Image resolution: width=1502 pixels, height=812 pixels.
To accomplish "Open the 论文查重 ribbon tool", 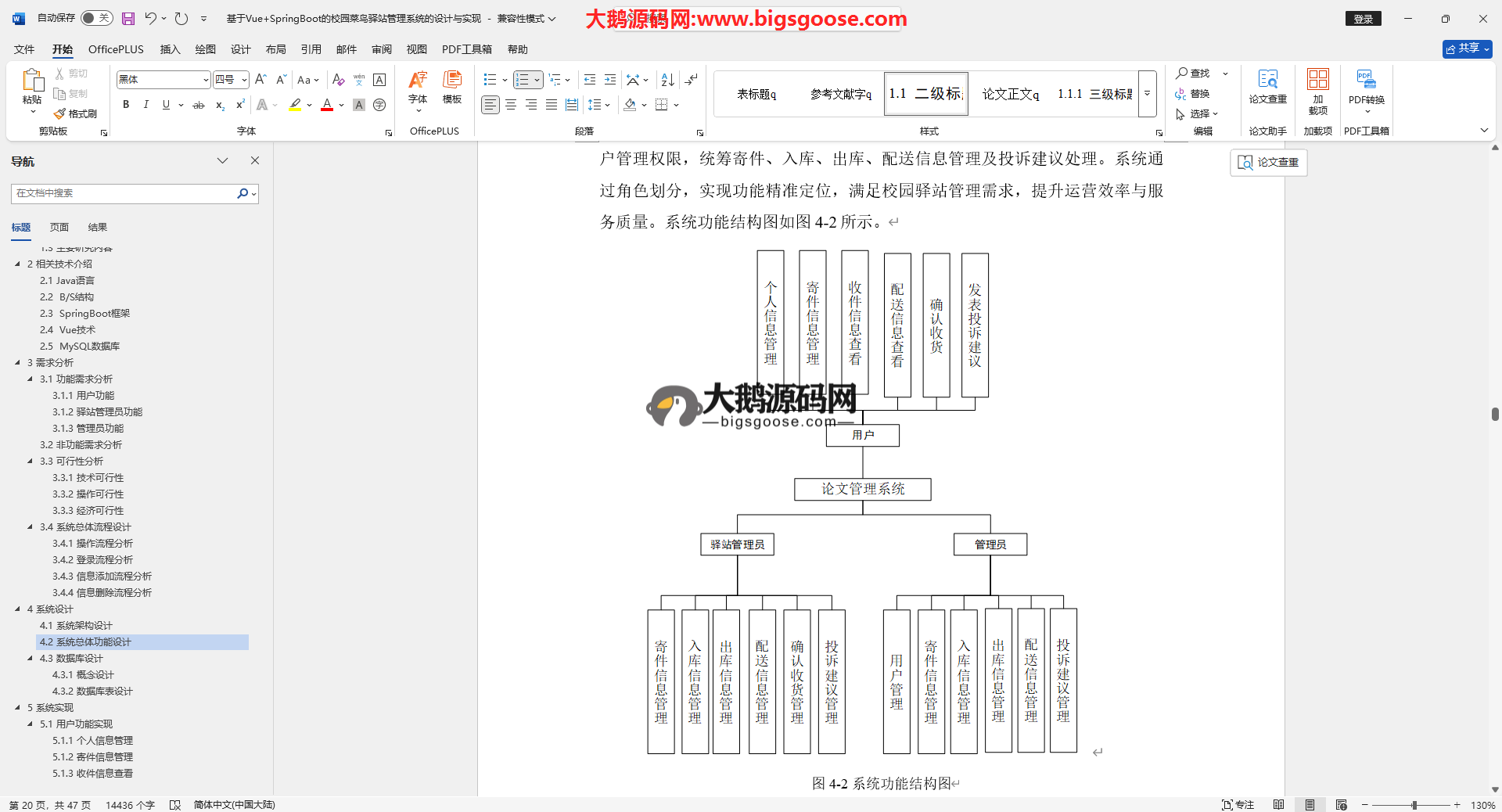I will click(x=1267, y=86).
